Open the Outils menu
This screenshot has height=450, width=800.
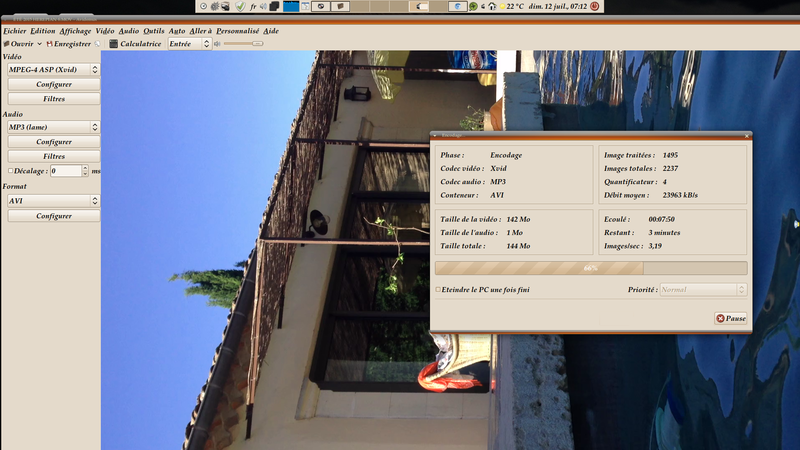[153, 31]
